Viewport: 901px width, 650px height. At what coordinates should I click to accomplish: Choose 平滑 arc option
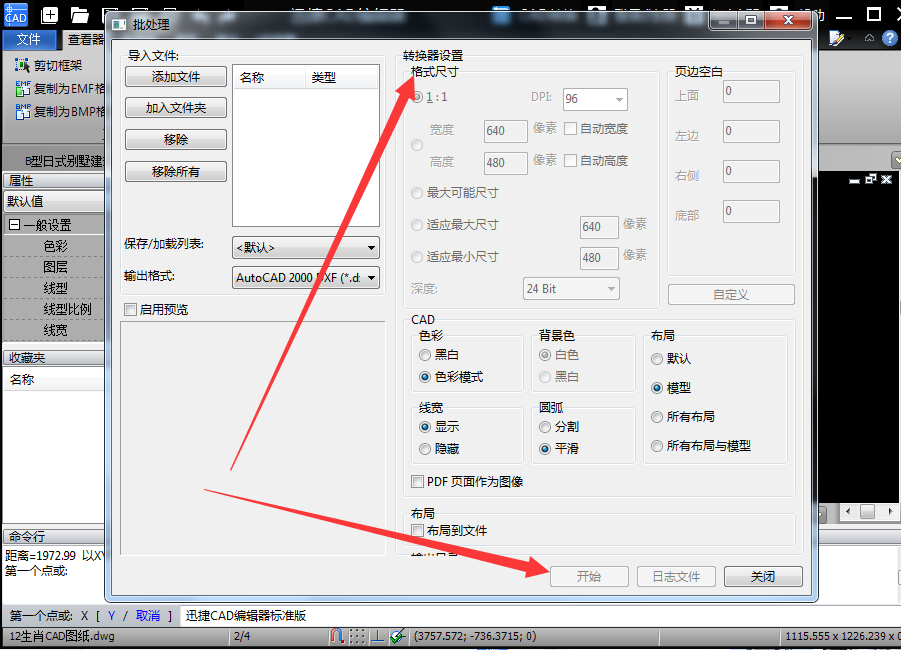545,449
